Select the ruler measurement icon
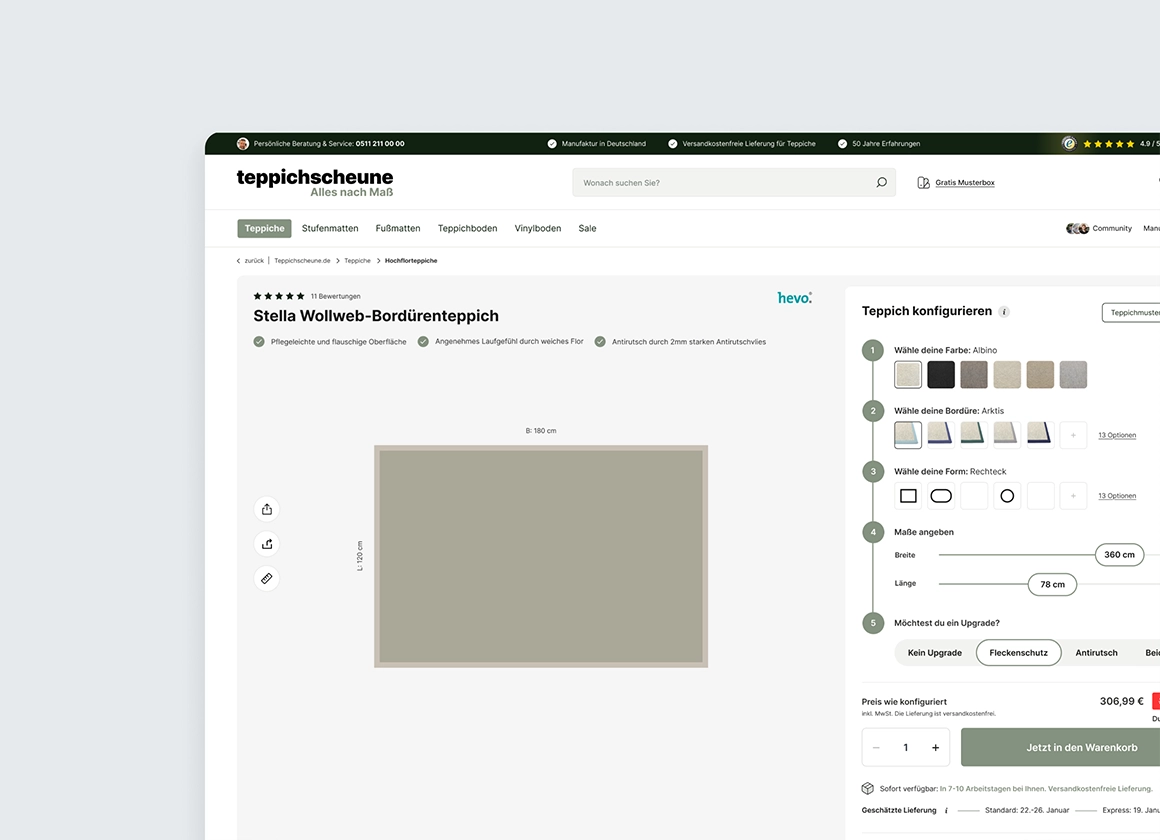Screen dimensions: 1160x840 click(x=266, y=578)
